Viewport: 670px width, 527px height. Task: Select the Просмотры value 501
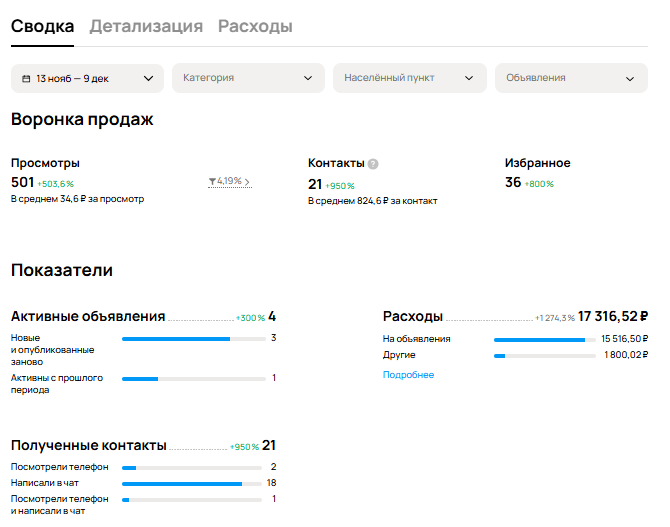pyautogui.click(x=22, y=182)
